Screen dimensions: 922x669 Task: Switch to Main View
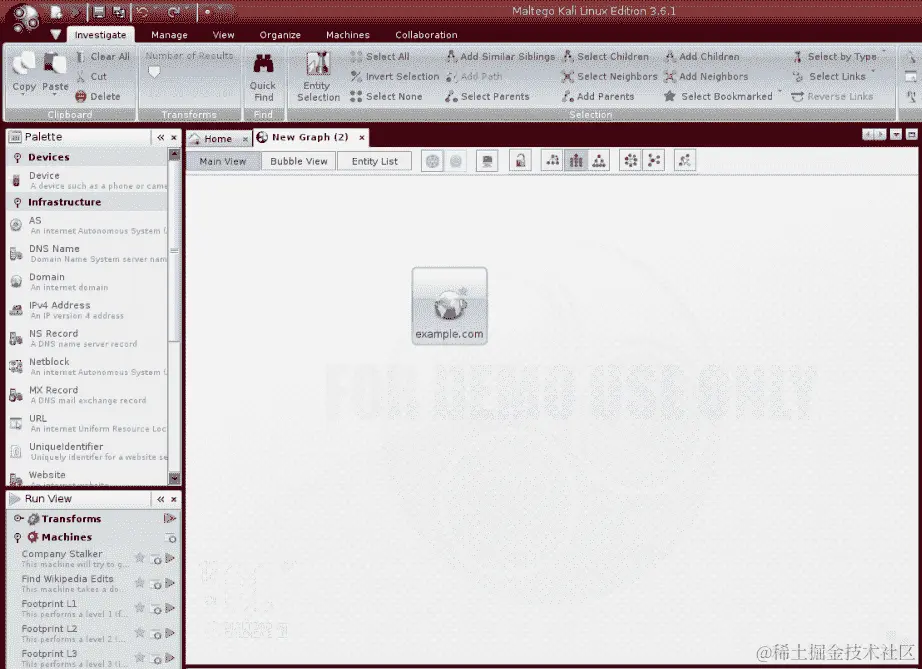223,161
